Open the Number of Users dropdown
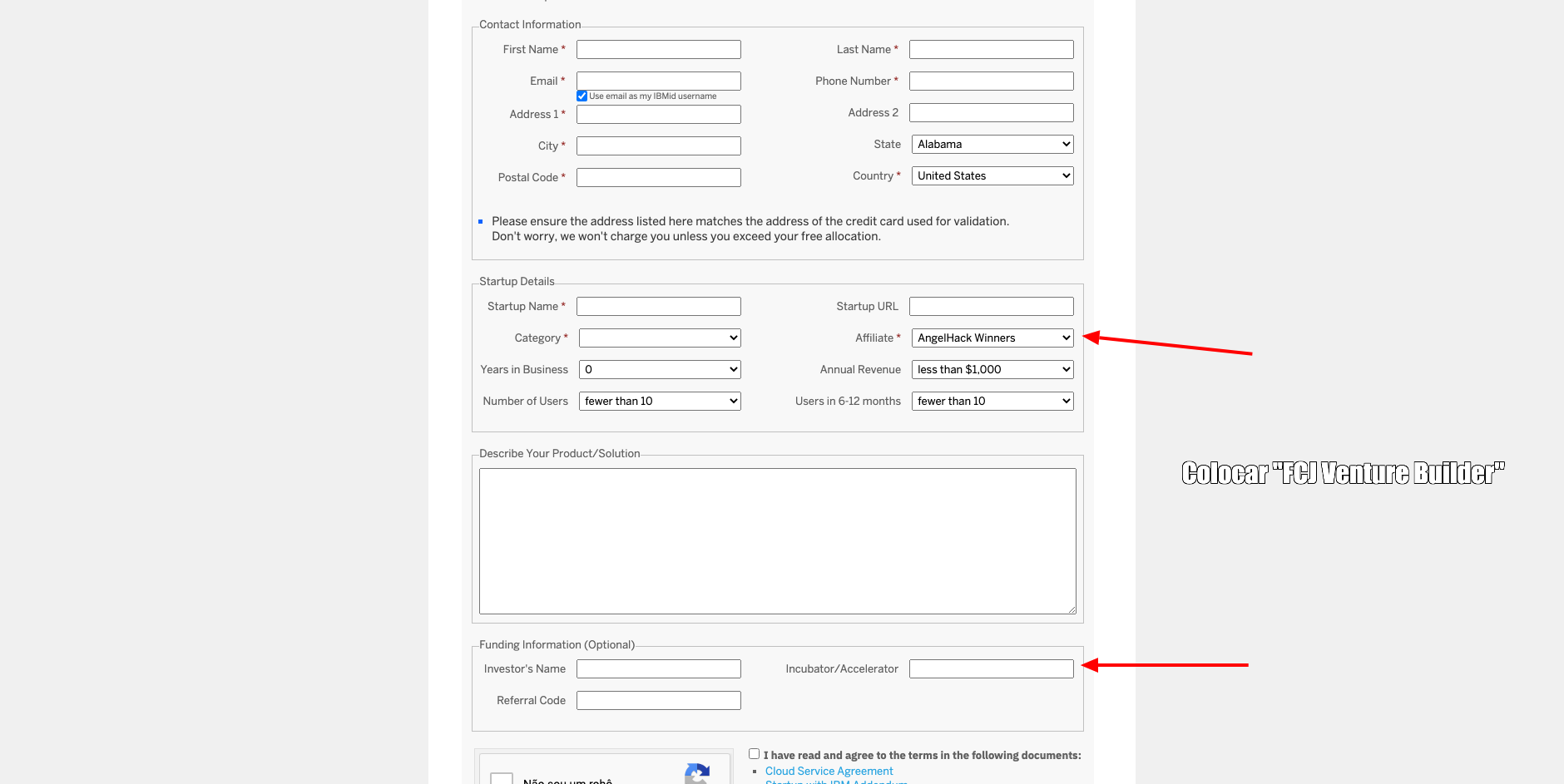The width and height of the screenshot is (1564, 784). click(660, 401)
